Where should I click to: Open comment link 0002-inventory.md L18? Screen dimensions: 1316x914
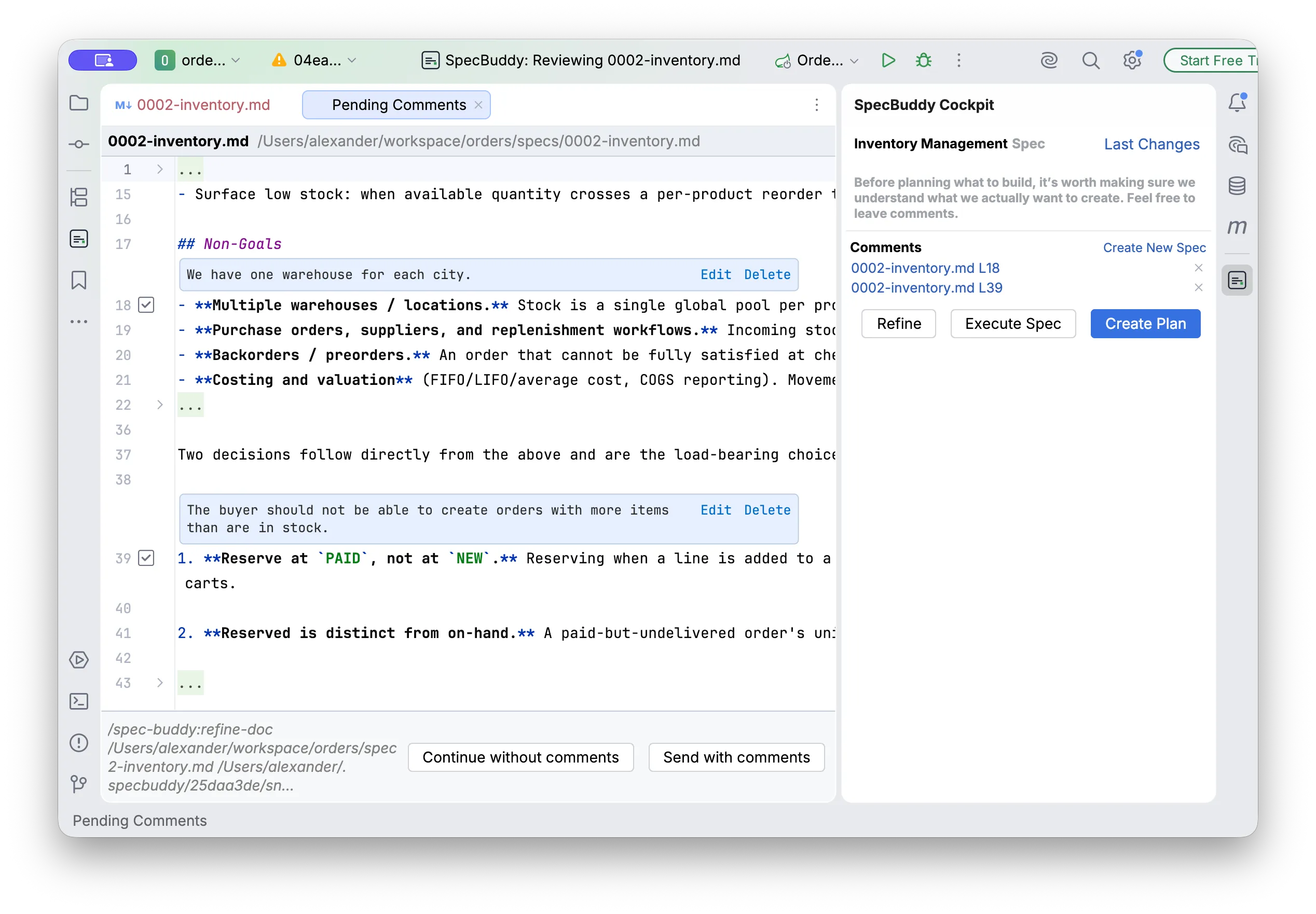(x=925, y=268)
